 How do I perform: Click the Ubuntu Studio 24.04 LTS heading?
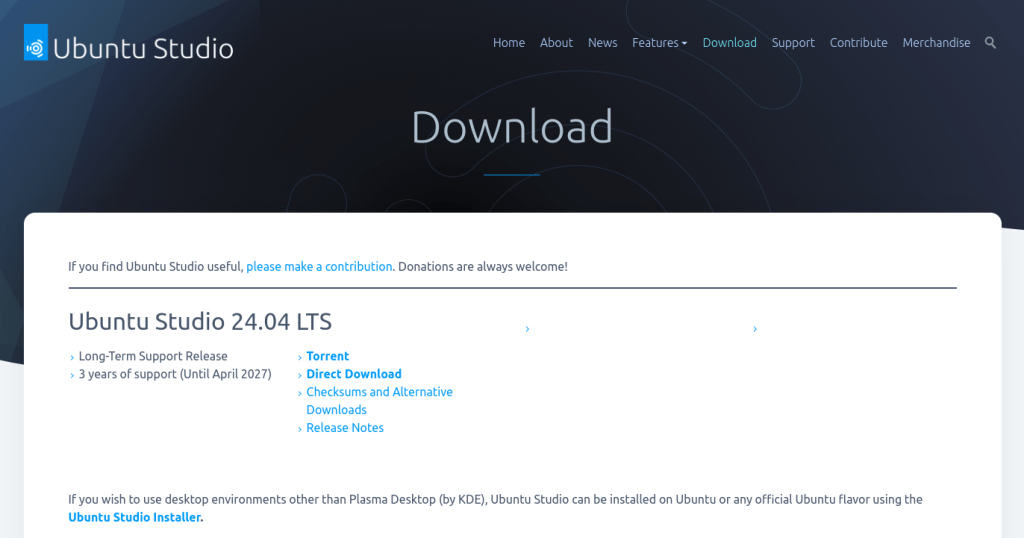pyautogui.click(x=200, y=322)
